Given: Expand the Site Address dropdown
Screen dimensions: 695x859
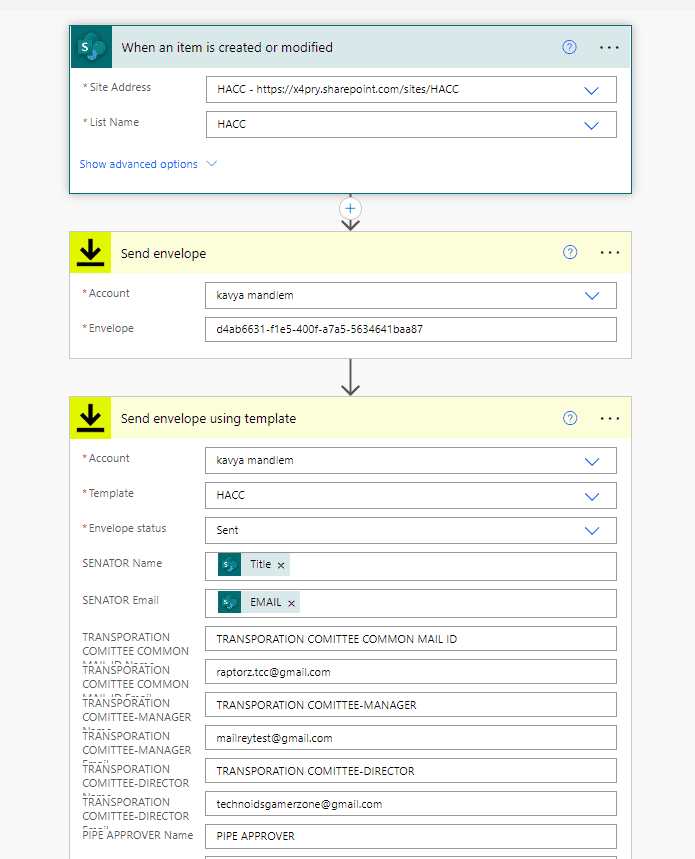Looking at the screenshot, I should coord(591,90).
